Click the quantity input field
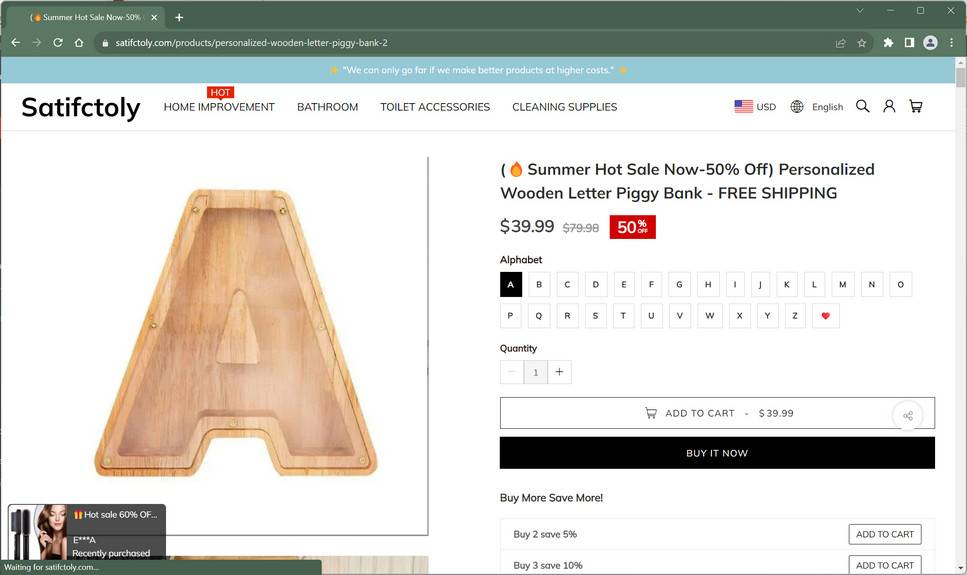Viewport: 967px width, 575px height. (x=535, y=372)
